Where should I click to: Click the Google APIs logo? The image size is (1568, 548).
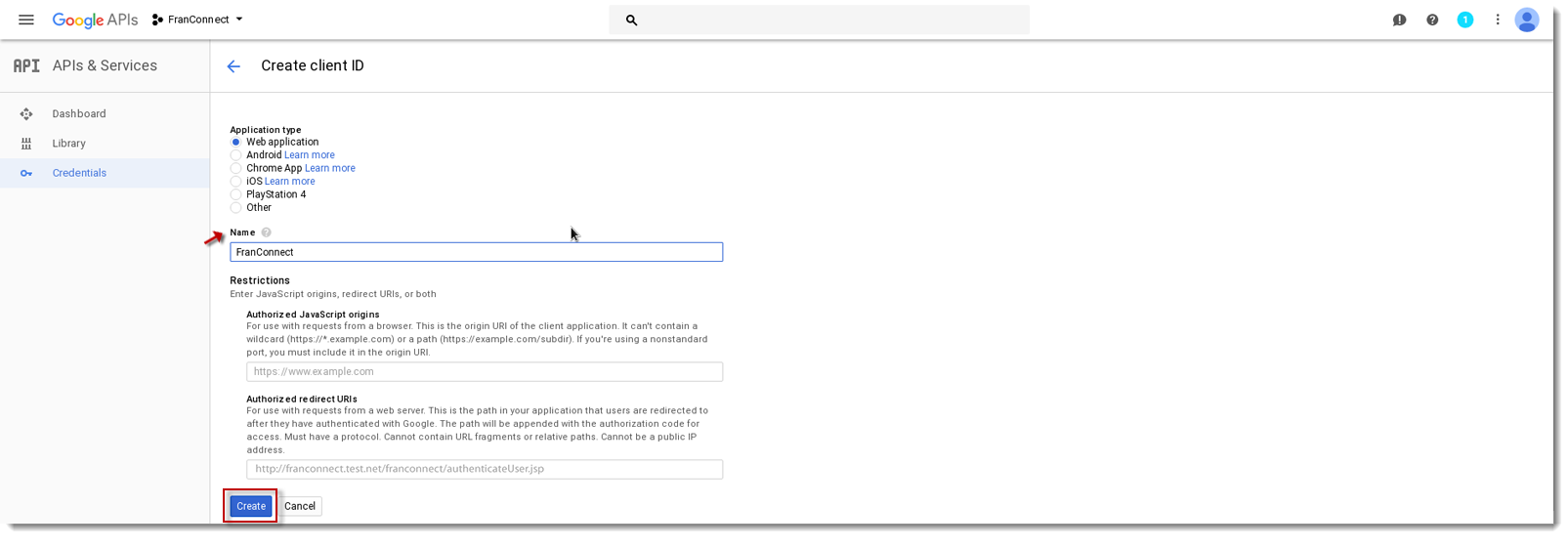[95, 20]
